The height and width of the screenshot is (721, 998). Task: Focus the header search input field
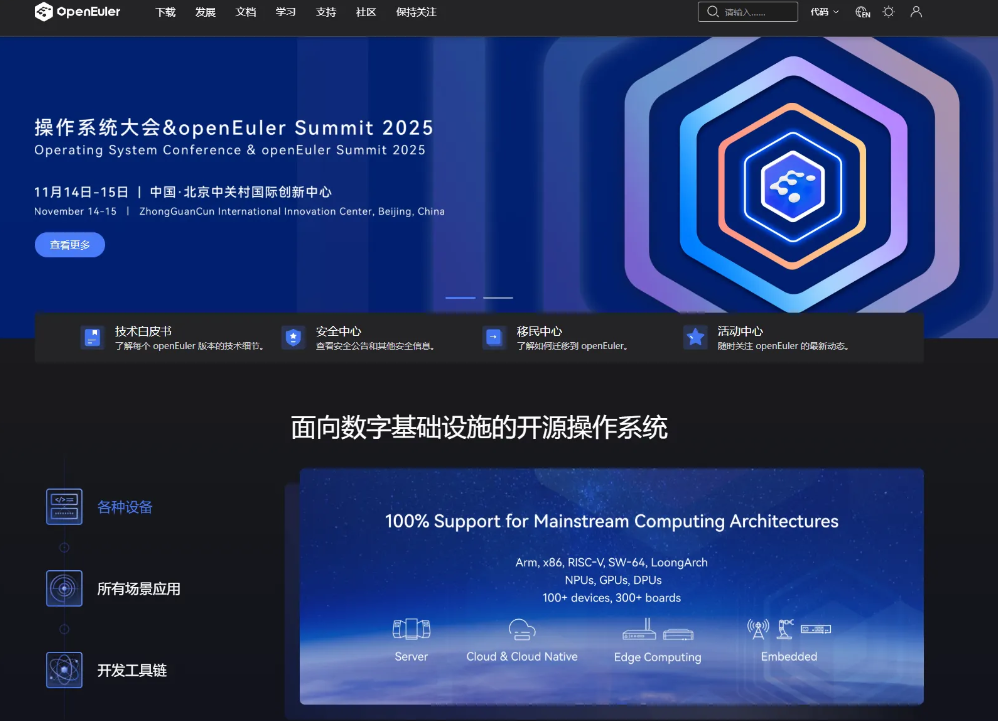click(748, 11)
